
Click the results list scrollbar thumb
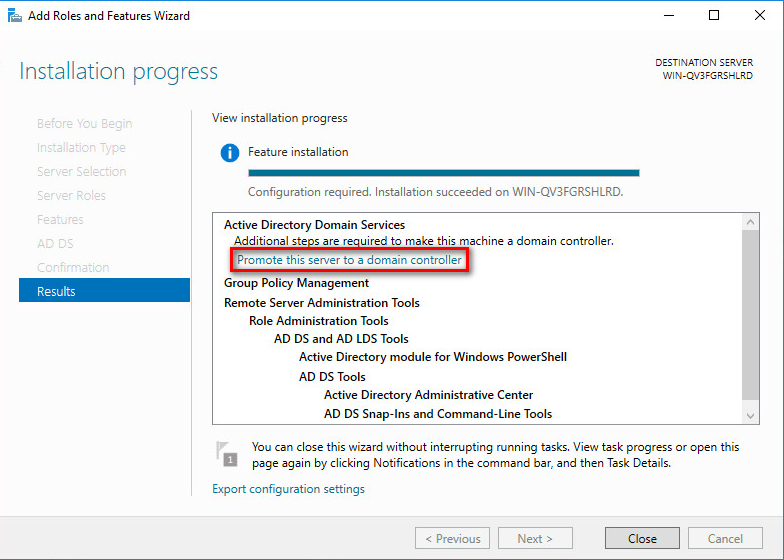[x=750, y=314]
